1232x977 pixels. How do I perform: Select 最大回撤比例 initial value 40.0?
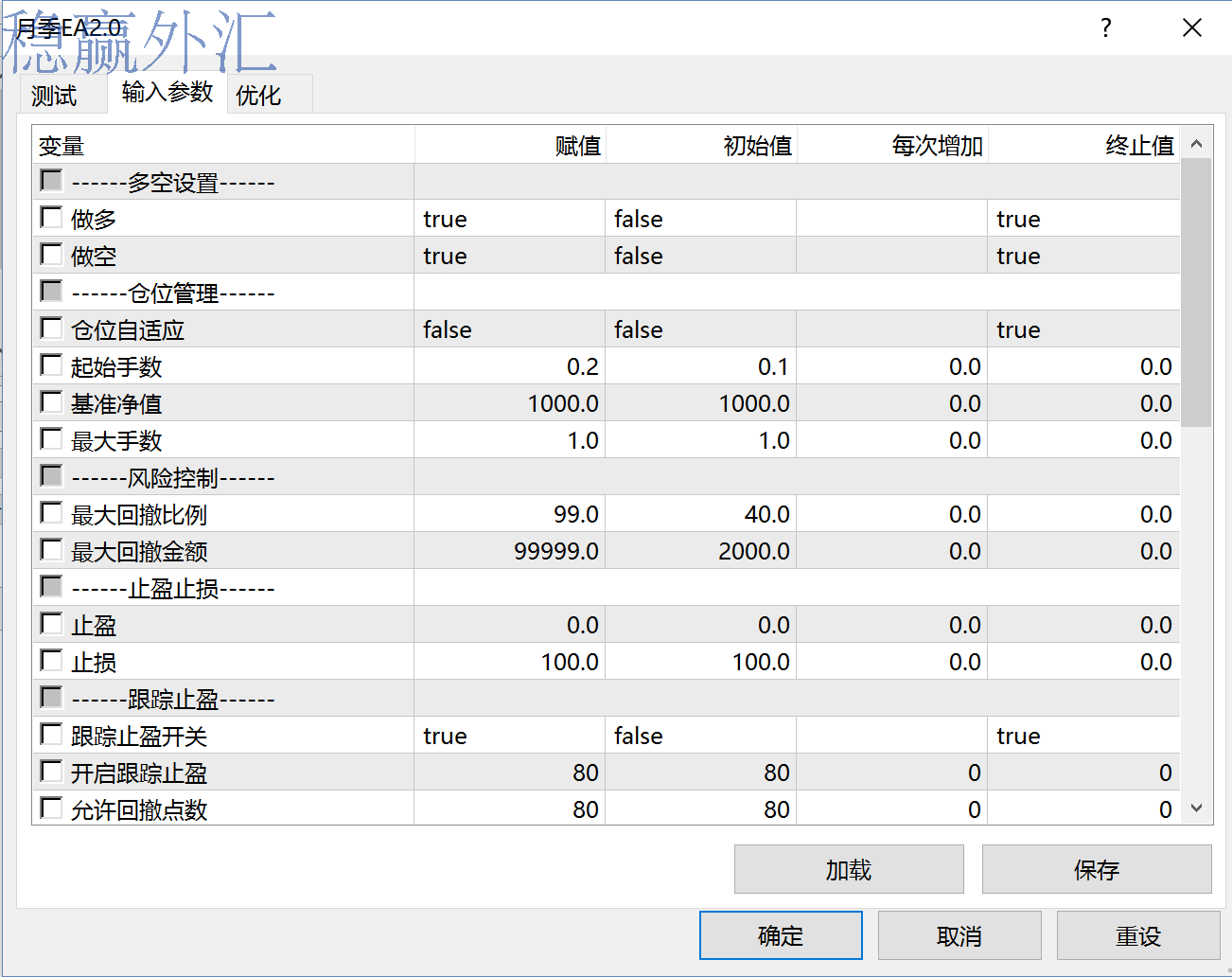point(700,514)
